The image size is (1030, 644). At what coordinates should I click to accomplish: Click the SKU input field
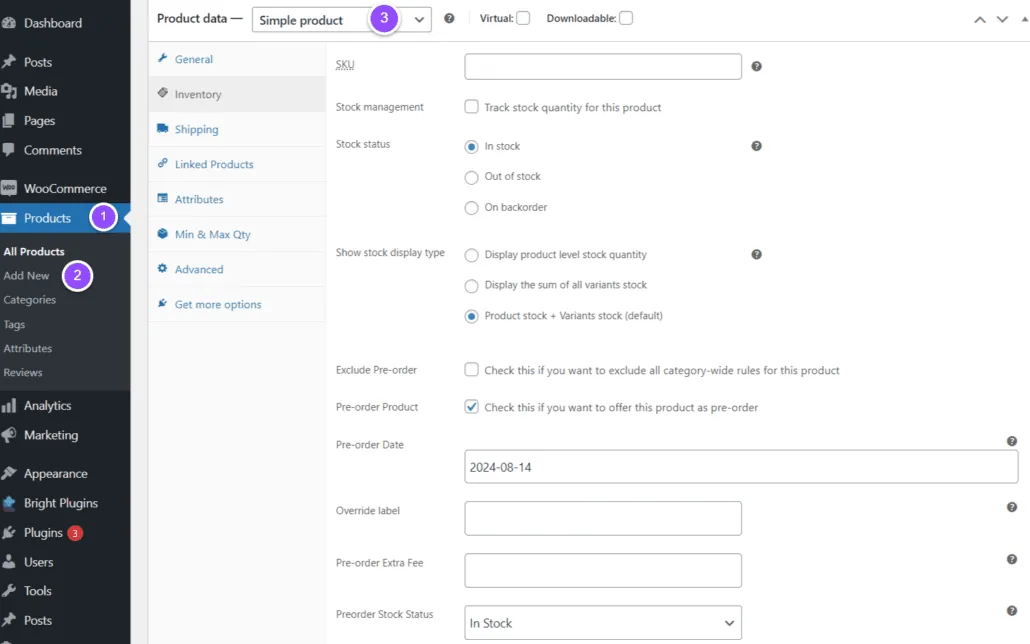pos(603,66)
